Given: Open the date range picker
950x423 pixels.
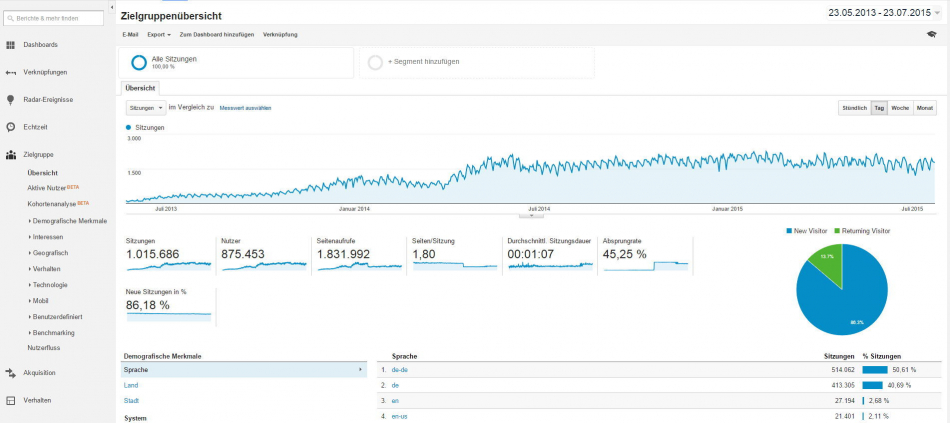Looking at the screenshot, I should pyautogui.click(x=885, y=13).
